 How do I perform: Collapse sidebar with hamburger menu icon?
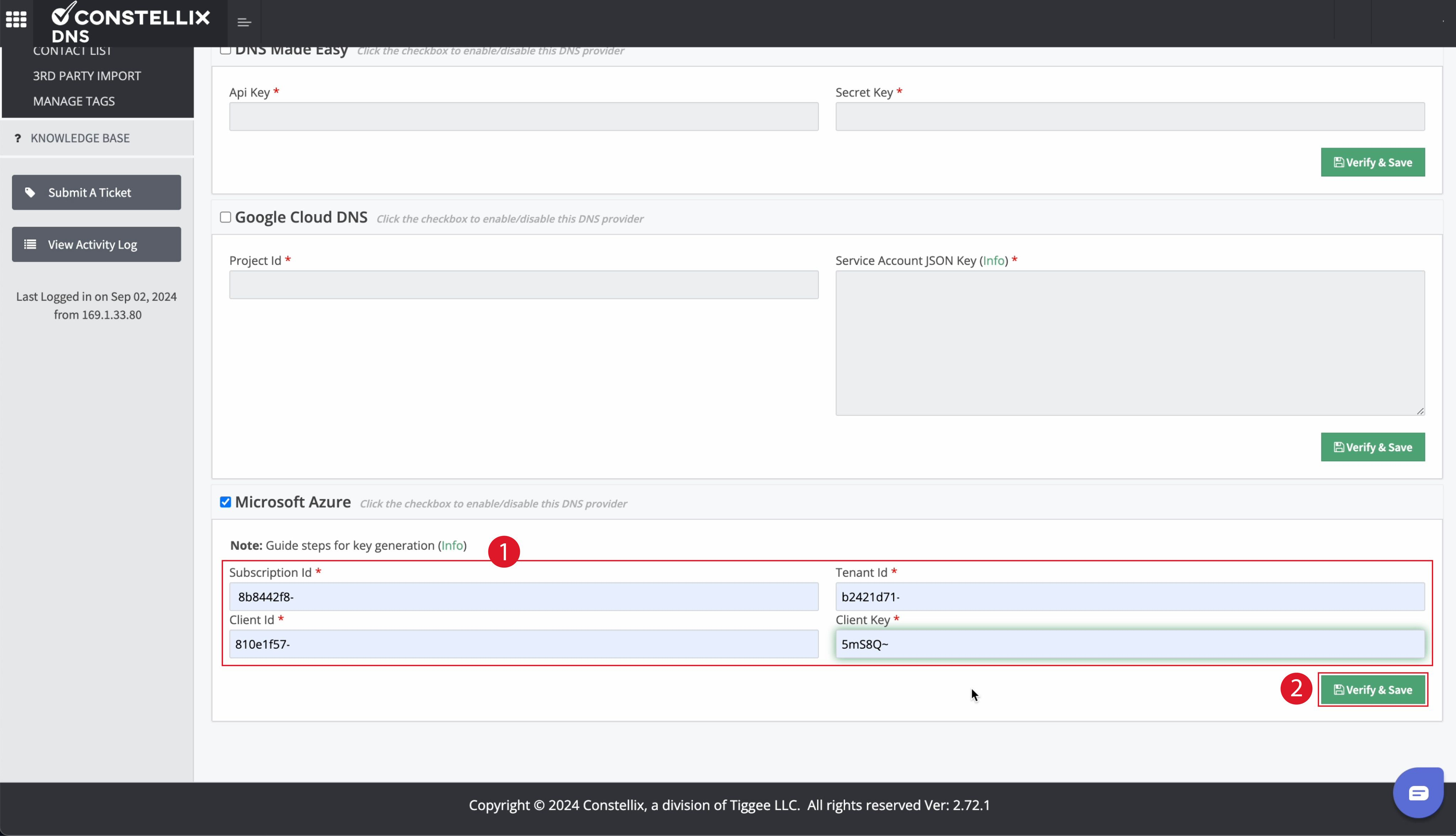(244, 22)
